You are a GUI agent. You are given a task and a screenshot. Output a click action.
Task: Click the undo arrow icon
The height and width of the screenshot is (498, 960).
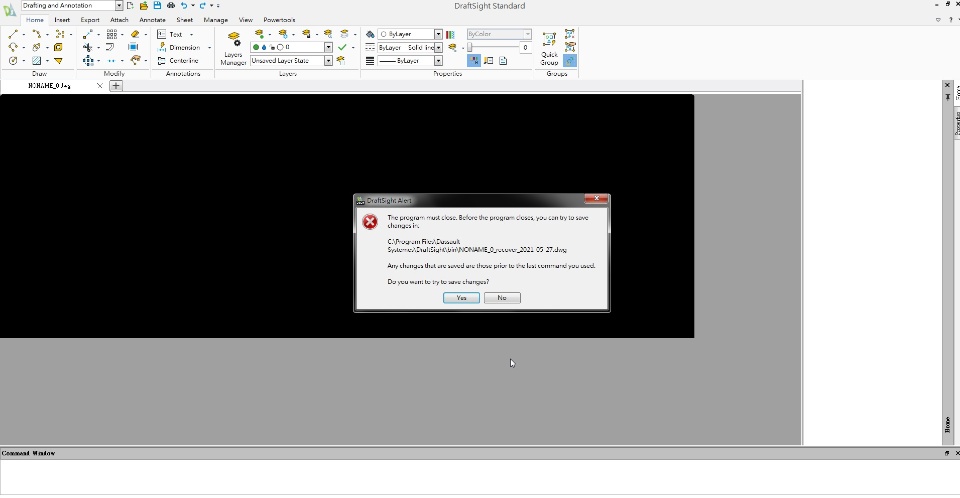(184, 6)
